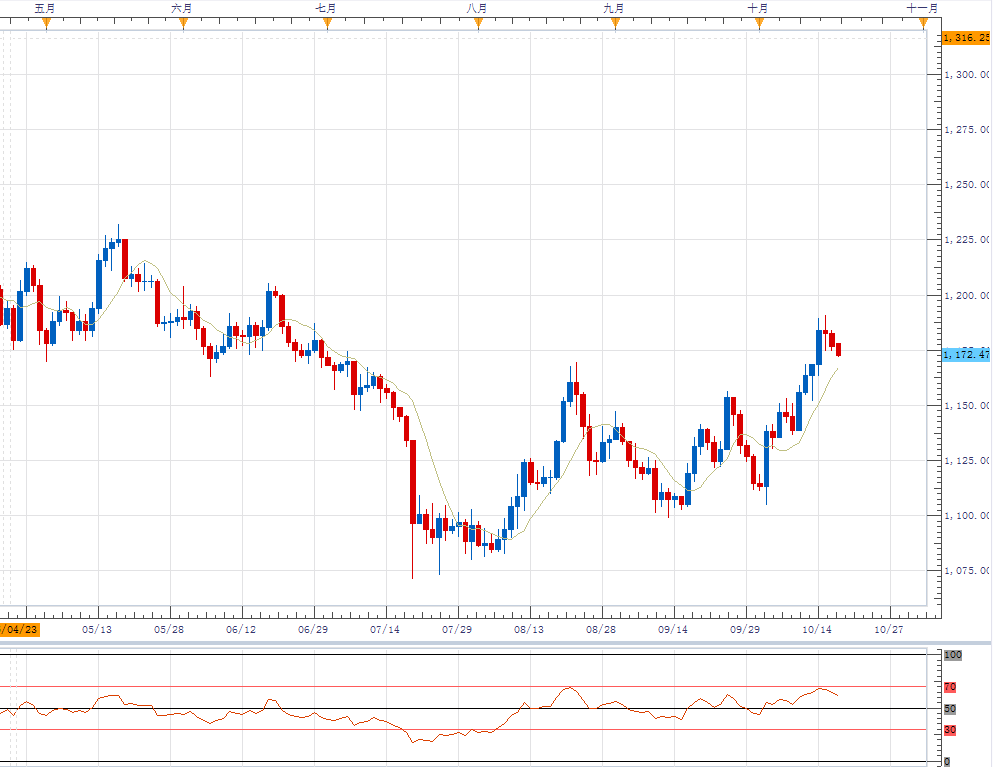Select the RSI 70 overbought level label
The height and width of the screenshot is (767, 993).
950,687
